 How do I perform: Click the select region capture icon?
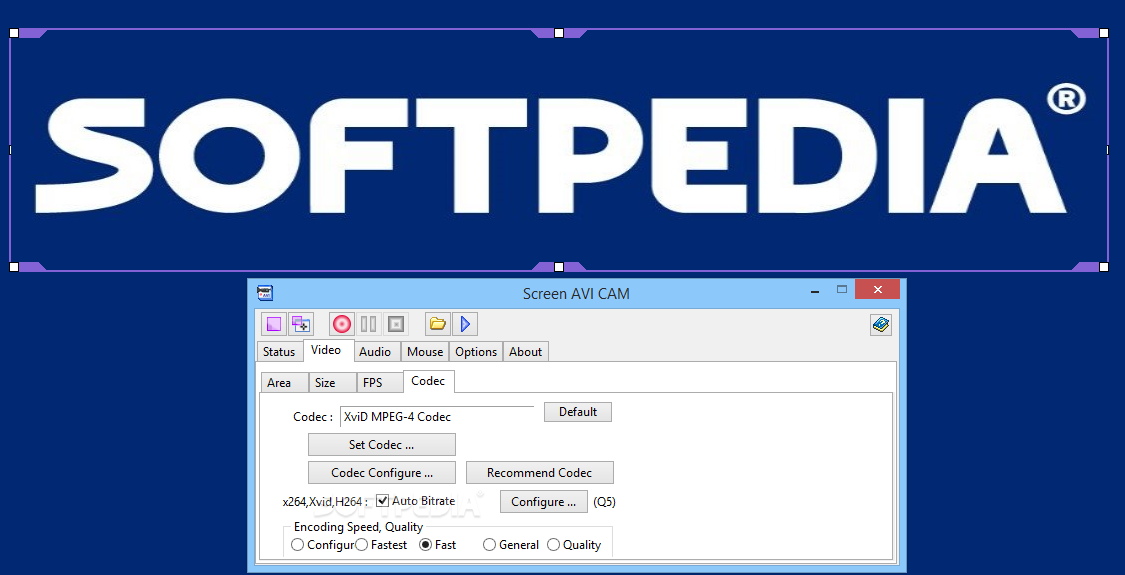click(273, 324)
